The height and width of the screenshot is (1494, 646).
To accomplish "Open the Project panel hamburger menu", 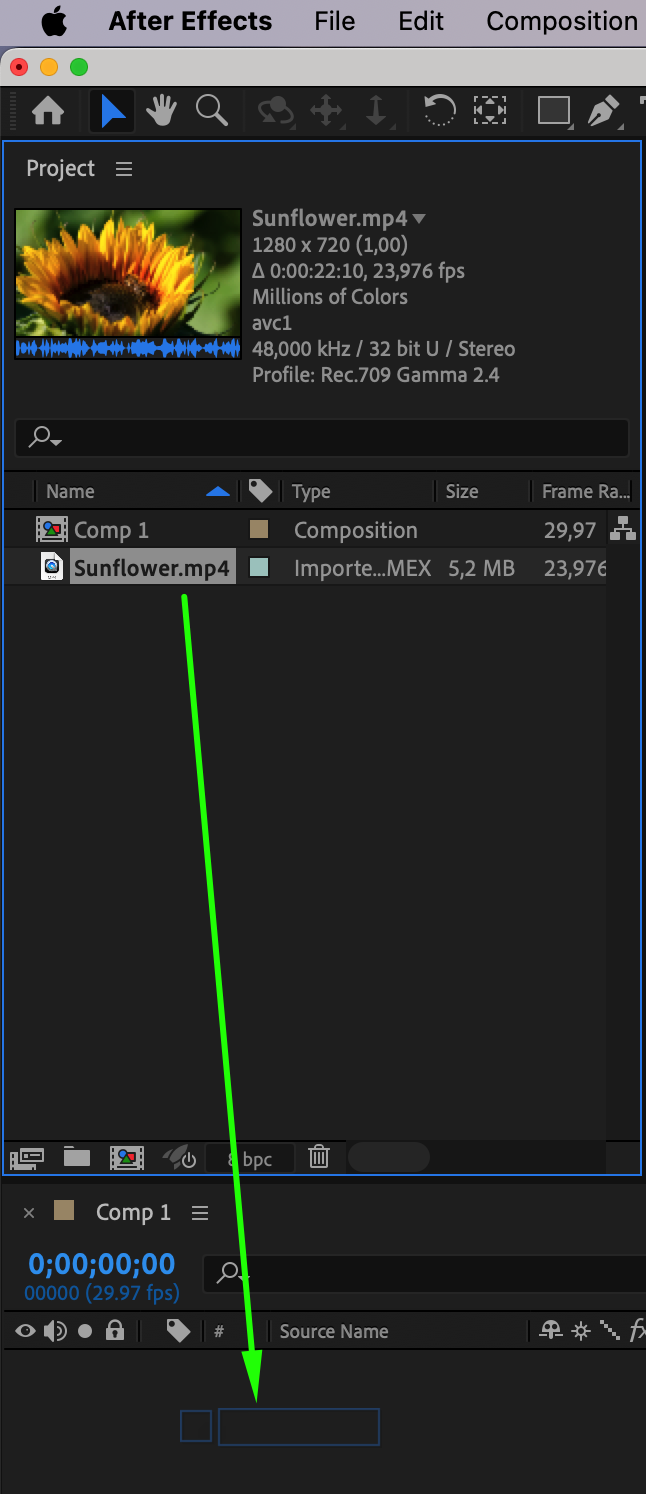I will point(124,169).
